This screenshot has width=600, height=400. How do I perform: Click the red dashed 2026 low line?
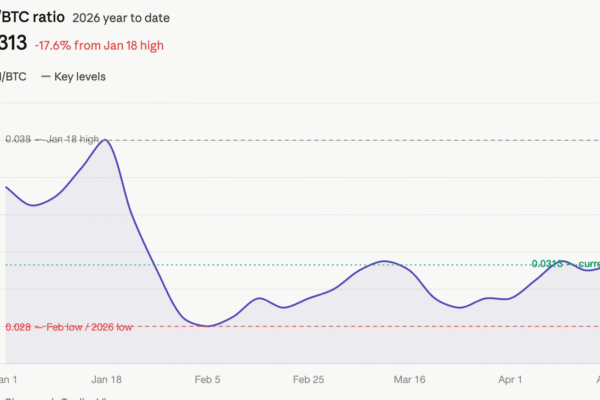point(400,327)
